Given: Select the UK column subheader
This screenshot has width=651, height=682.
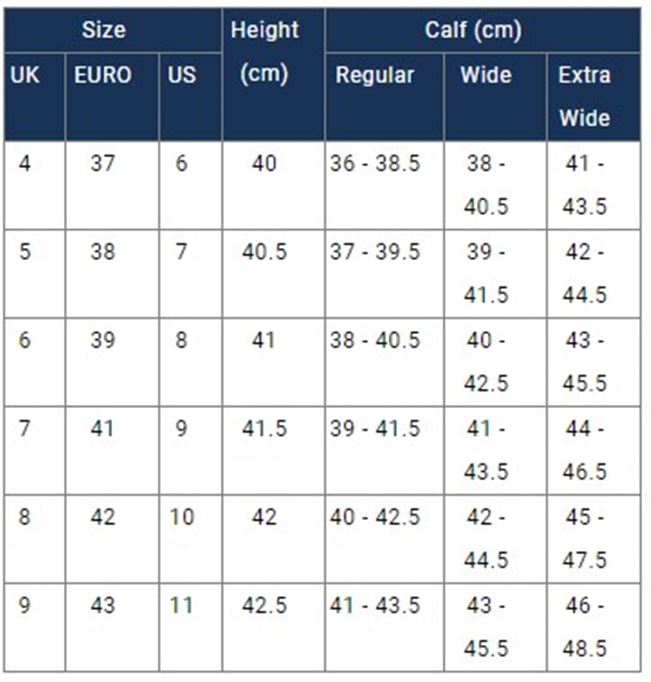Looking at the screenshot, I should point(24,75).
